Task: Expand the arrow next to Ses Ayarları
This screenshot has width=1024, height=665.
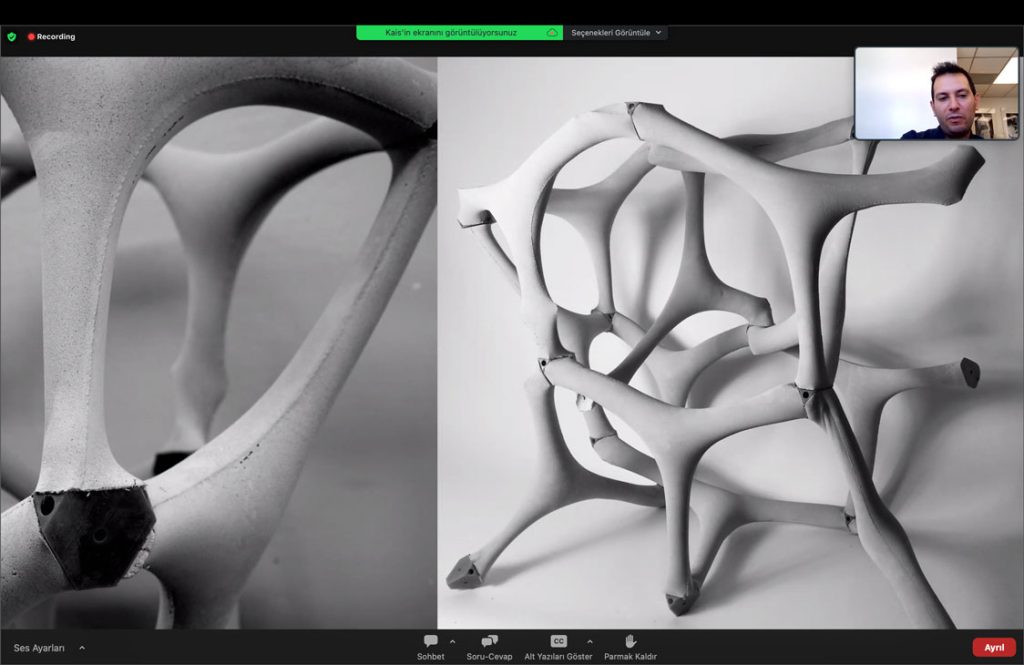Action: coord(82,648)
